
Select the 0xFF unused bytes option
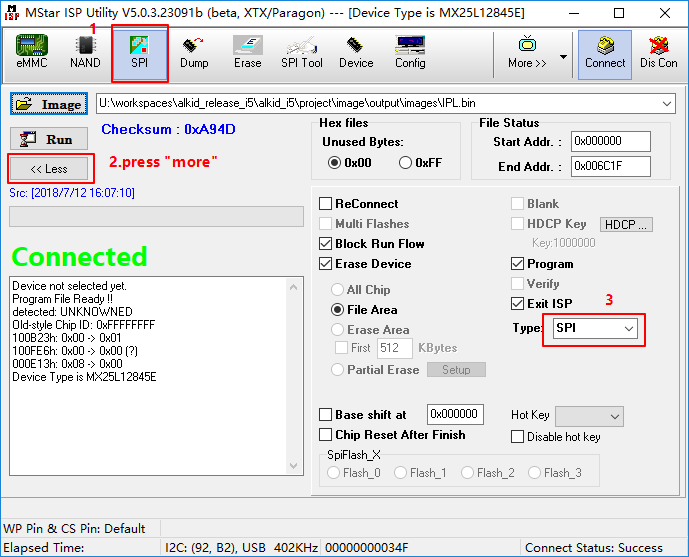(406, 163)
